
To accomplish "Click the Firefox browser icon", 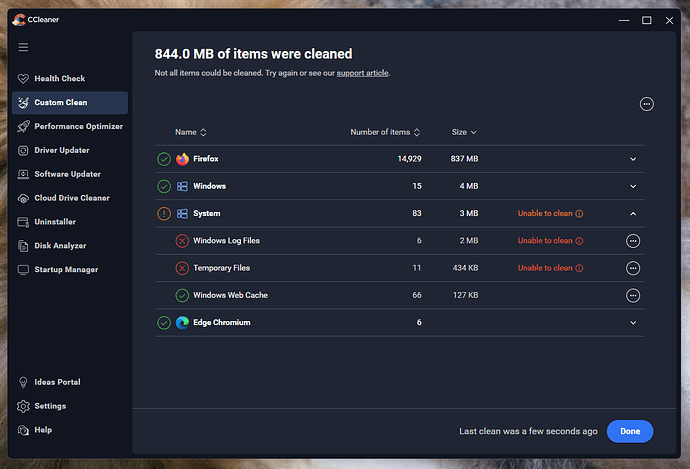I will pyautogui.click(x=182, y=159).
